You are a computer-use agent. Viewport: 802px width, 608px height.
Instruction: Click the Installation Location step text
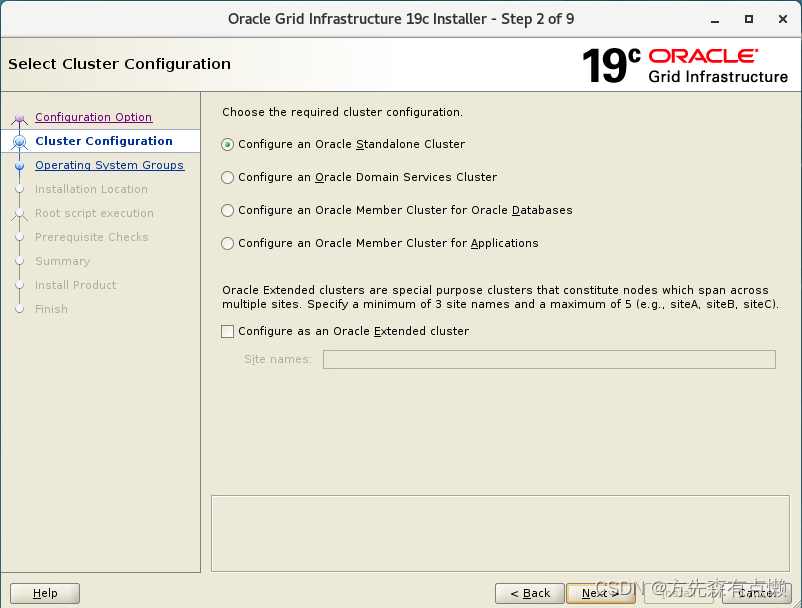(x=92, y=189)
